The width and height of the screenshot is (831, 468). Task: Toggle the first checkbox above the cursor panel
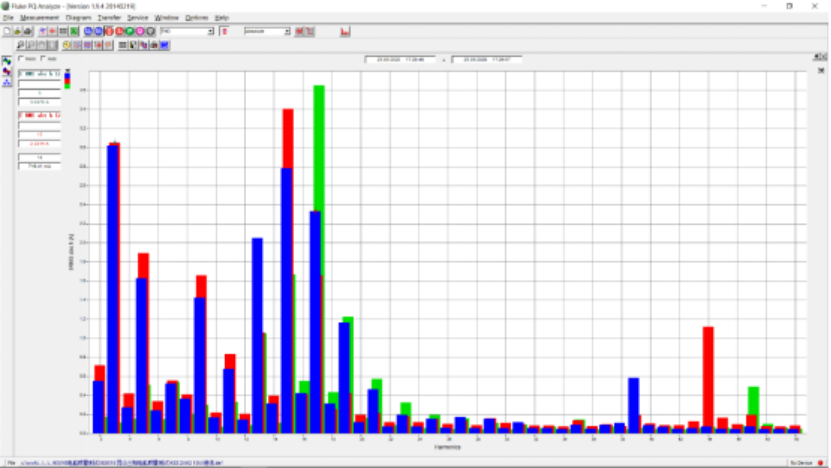[21, 58]
